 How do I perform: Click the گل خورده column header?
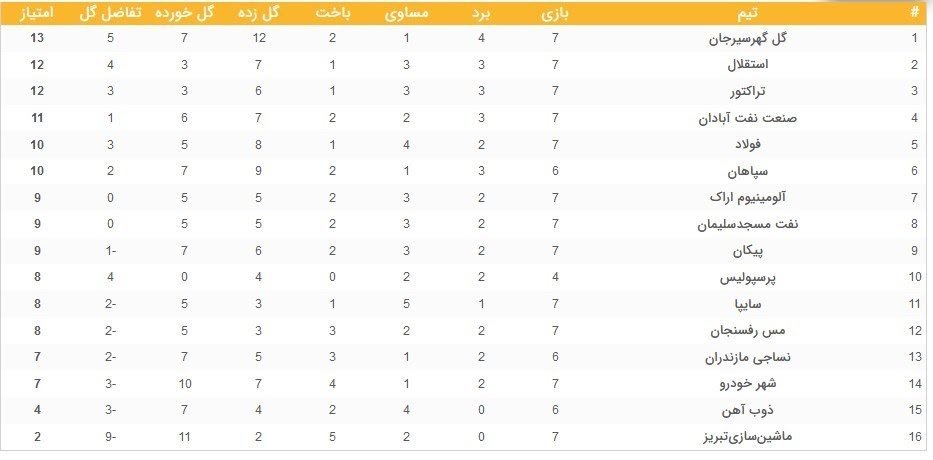click(x=185, y=12)
